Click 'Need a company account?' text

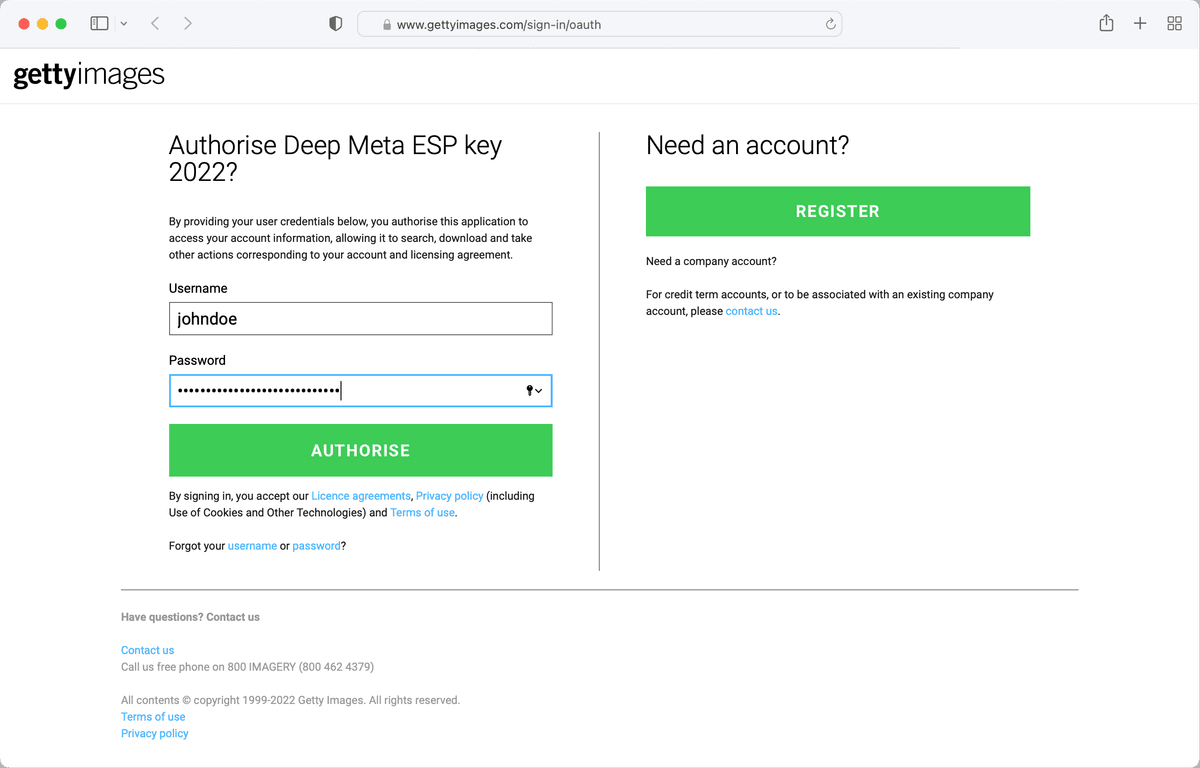click(x=711, y=261)
